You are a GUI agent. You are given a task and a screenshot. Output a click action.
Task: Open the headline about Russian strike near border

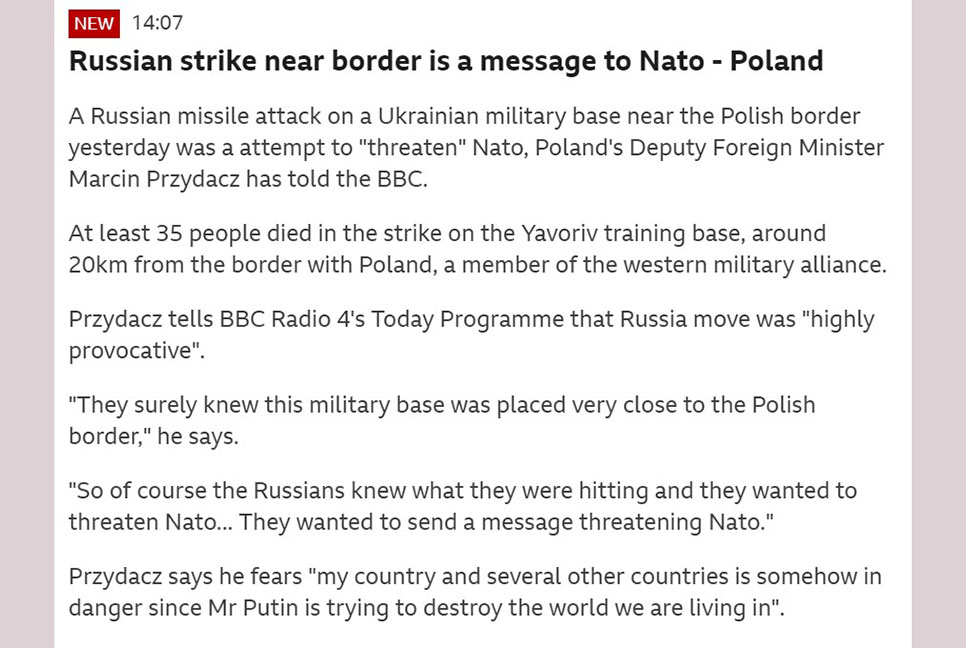[x=446, y=61]
